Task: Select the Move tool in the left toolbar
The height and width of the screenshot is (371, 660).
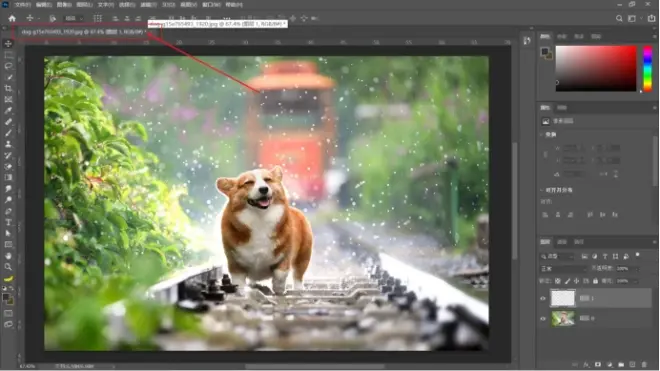Action: 8,44
